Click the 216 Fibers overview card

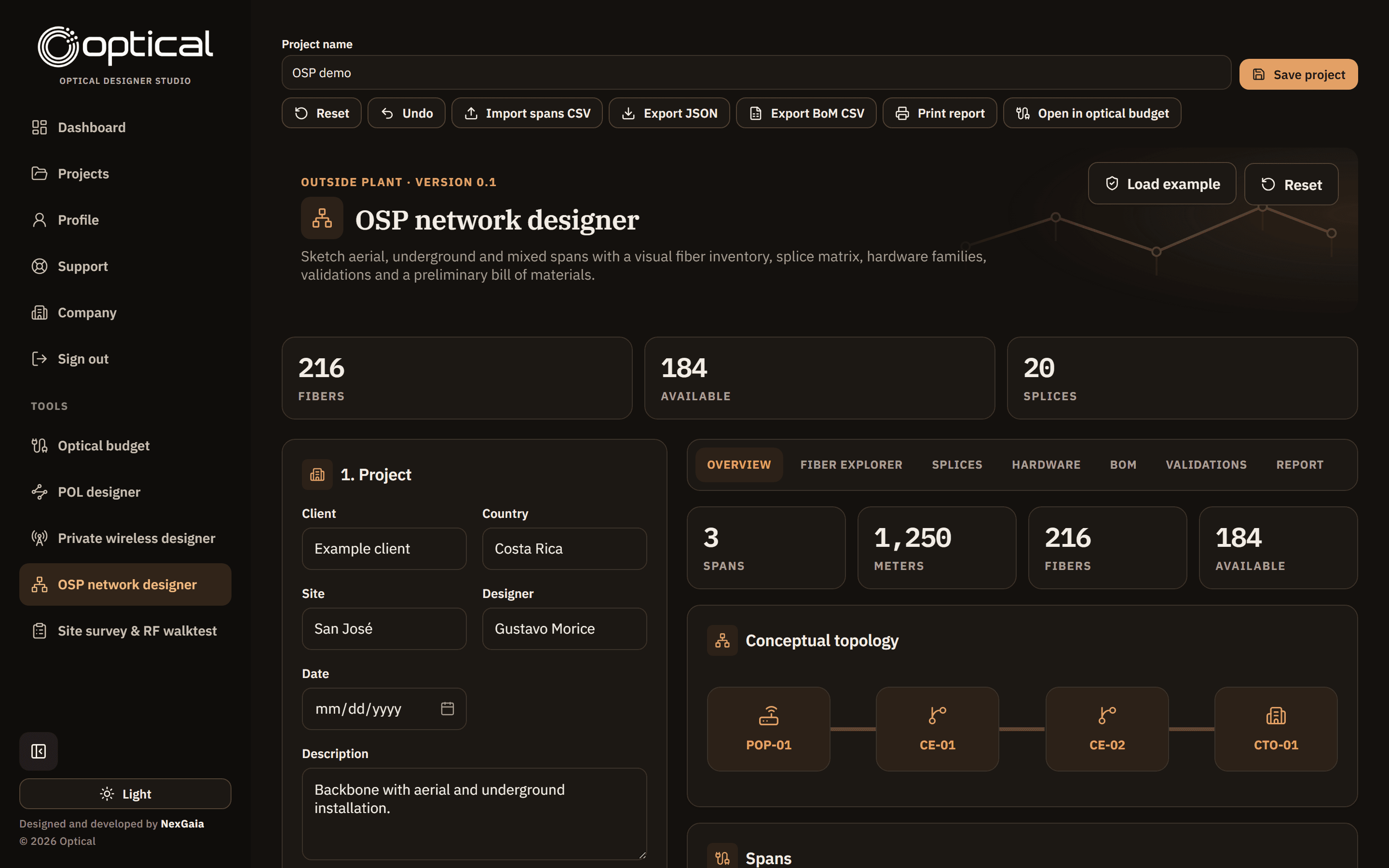coord(1108,548)
